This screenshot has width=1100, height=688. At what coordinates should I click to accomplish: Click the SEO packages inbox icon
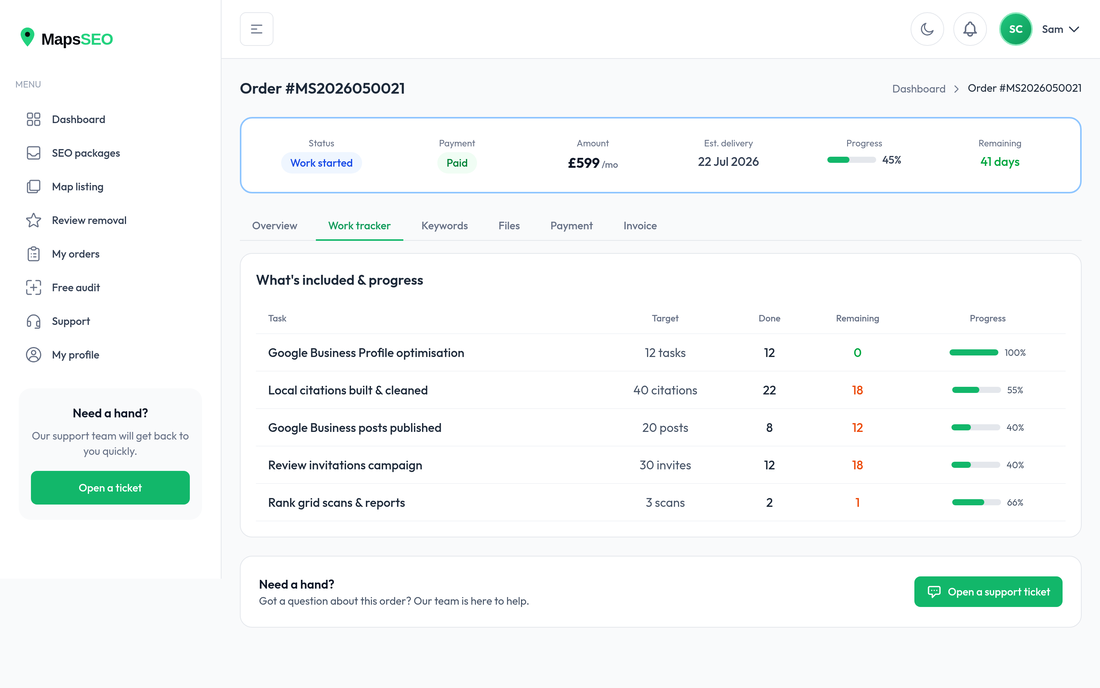click(x=33, y=153)
